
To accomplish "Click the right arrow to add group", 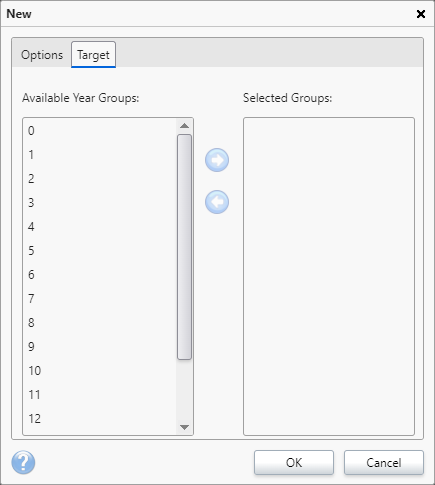I will click(217, 160).
